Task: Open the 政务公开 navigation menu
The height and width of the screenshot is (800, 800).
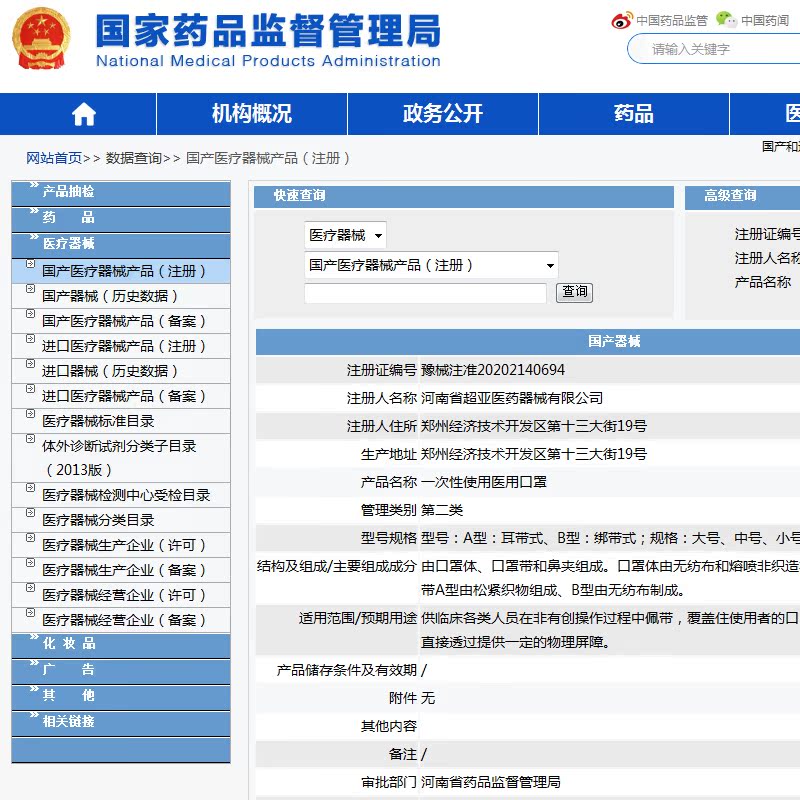Action: pyautogui.click(x=443, y=114)
